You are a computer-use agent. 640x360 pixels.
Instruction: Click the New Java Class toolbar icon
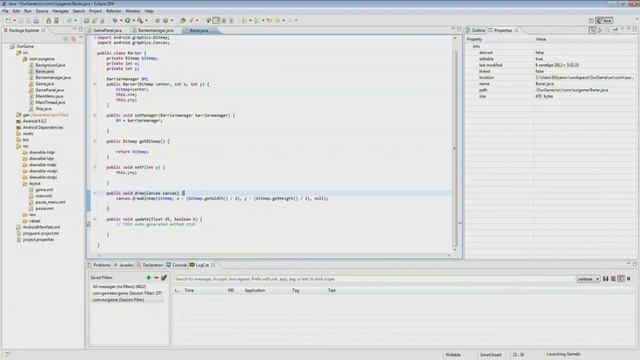coord(165,20)
